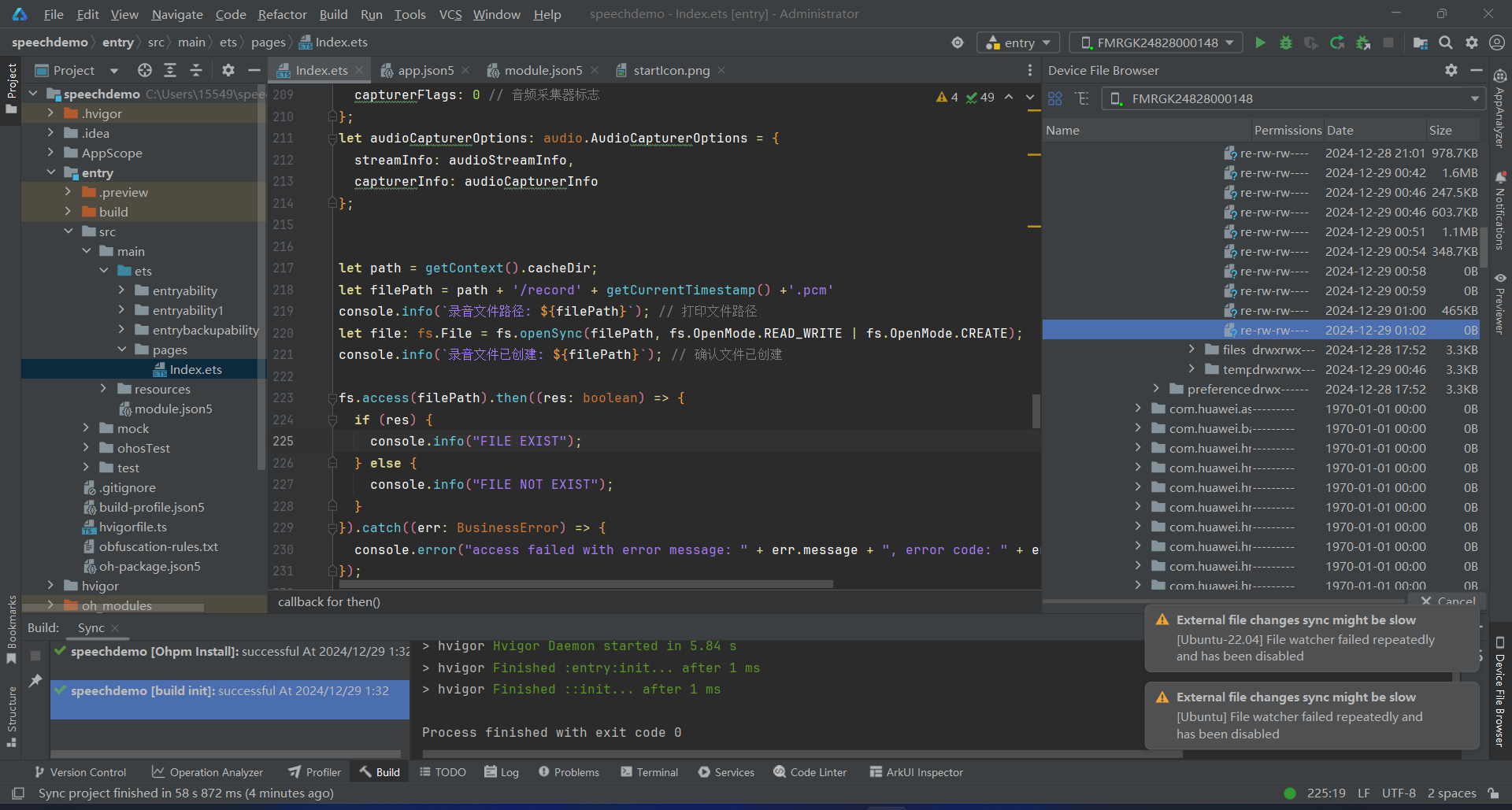
Task: Toggle Structure side panel
Action: [11, 717]
